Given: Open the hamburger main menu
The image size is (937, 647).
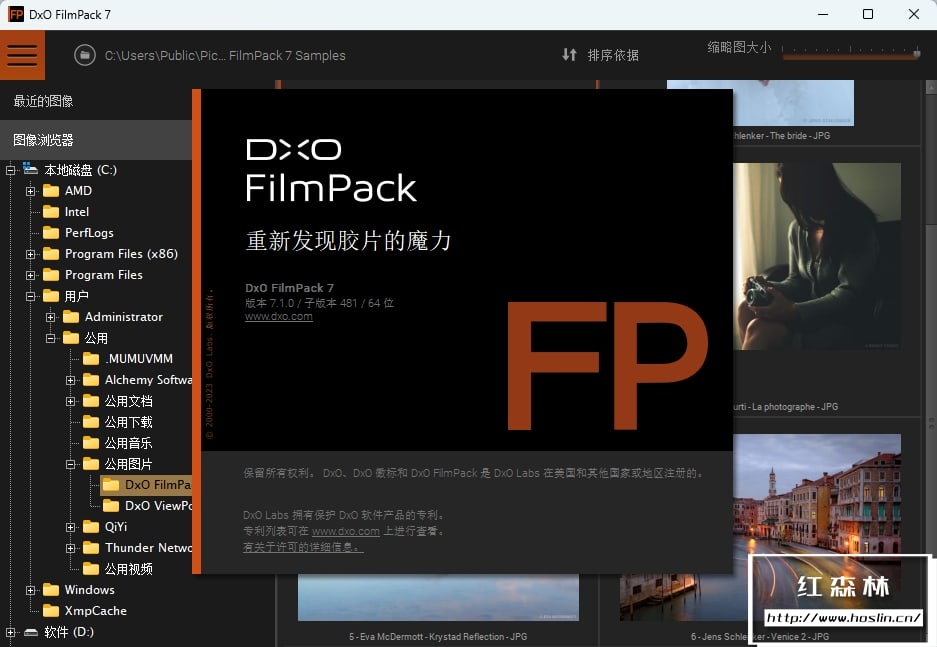Looking at the screenshot, I should [x=22, y=55].
